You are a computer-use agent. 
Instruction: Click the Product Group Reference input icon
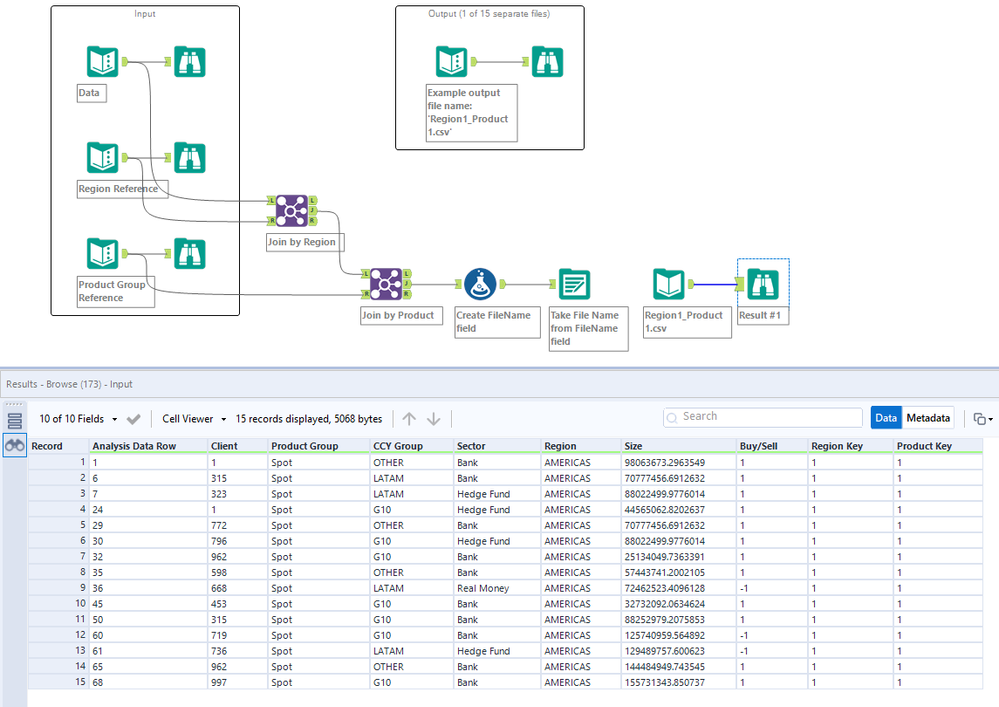coord(102,254)
